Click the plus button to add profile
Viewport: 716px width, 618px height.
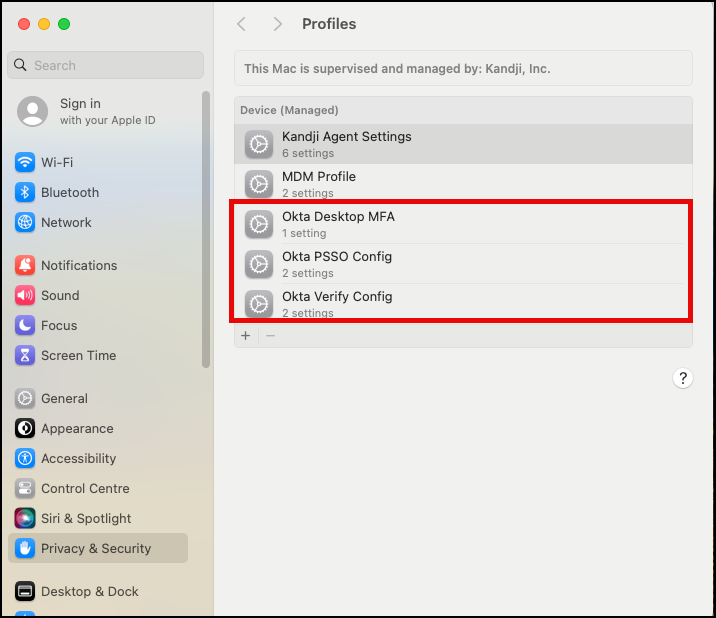click(246, 336)
